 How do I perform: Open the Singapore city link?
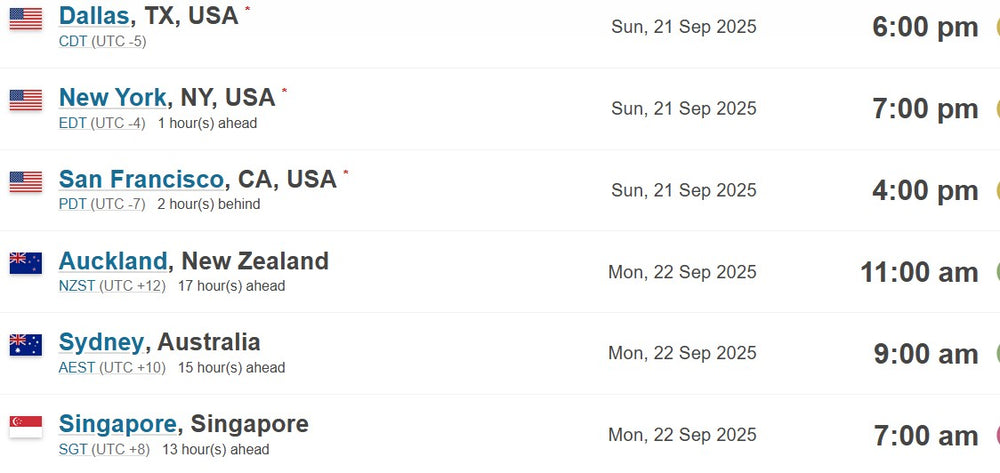(x=117, y=424)
